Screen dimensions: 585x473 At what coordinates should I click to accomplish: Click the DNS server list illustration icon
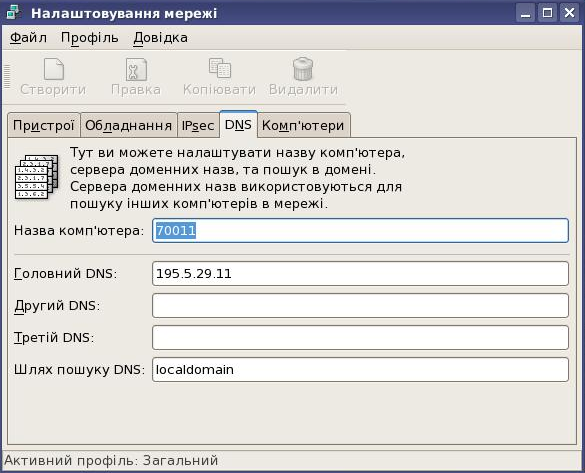pos(37,177)
